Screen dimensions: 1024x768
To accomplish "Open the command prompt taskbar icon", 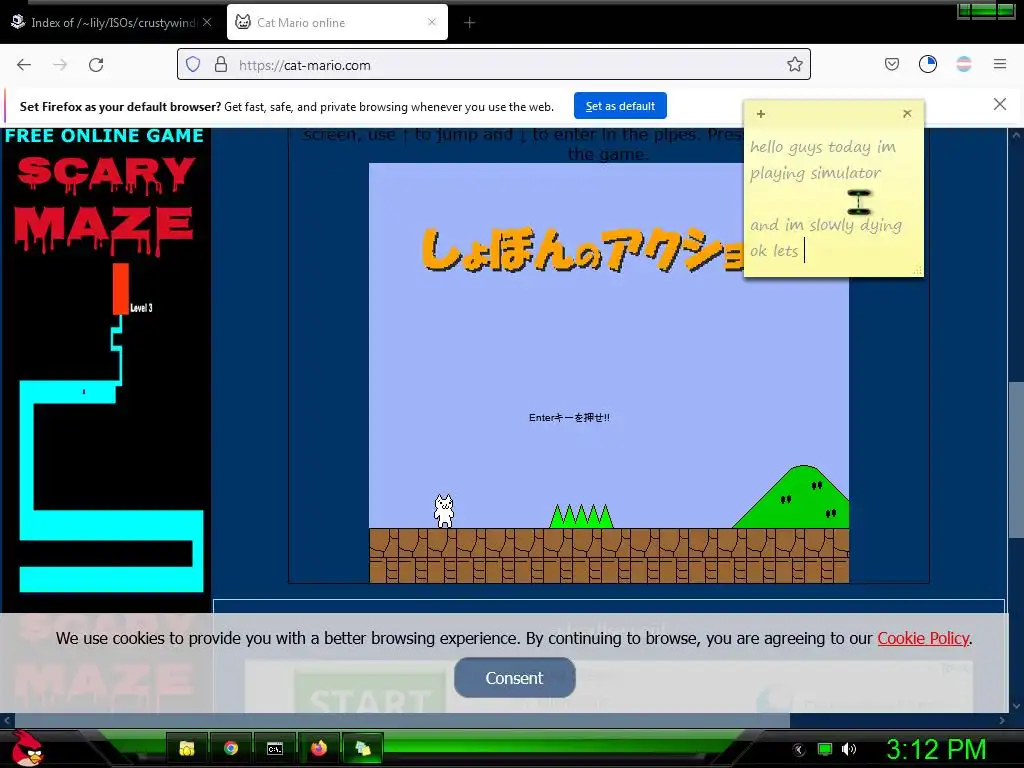I will coord(275,748).
